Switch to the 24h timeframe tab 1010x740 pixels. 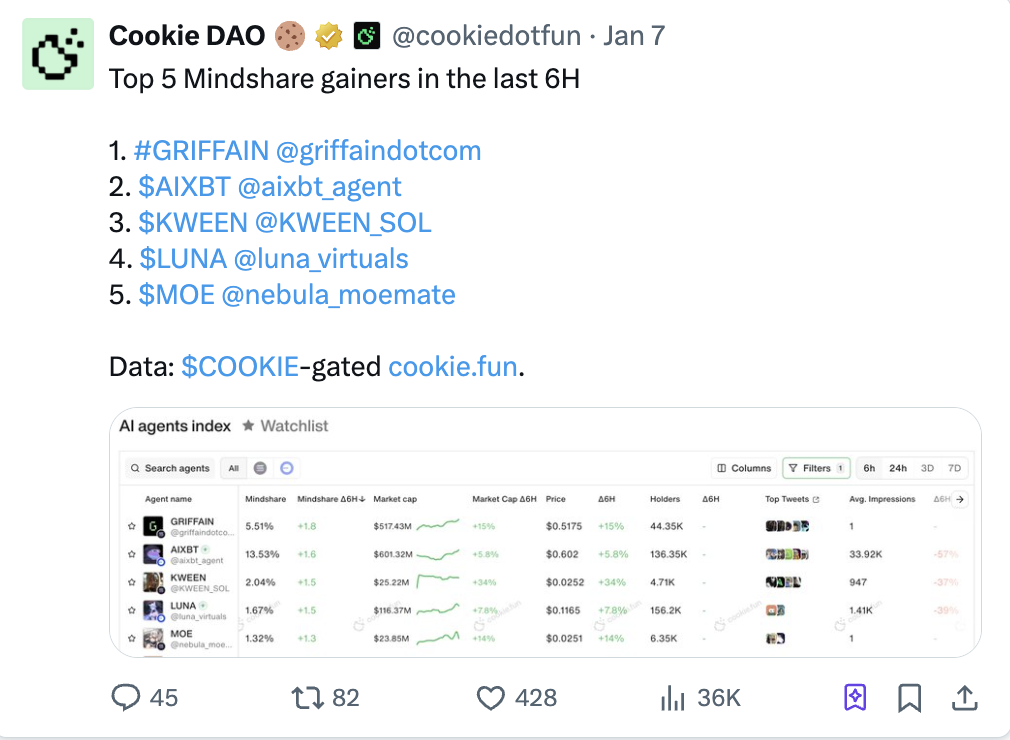click(x=898, y=468)
